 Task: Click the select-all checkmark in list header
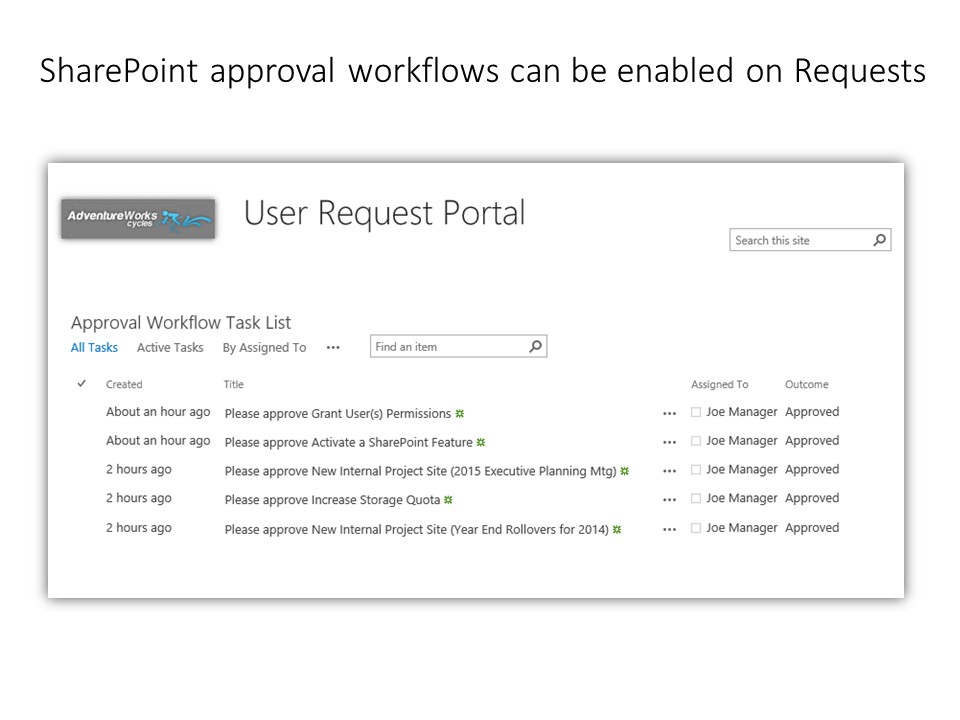pyautogui.click(x=81, y=384)
